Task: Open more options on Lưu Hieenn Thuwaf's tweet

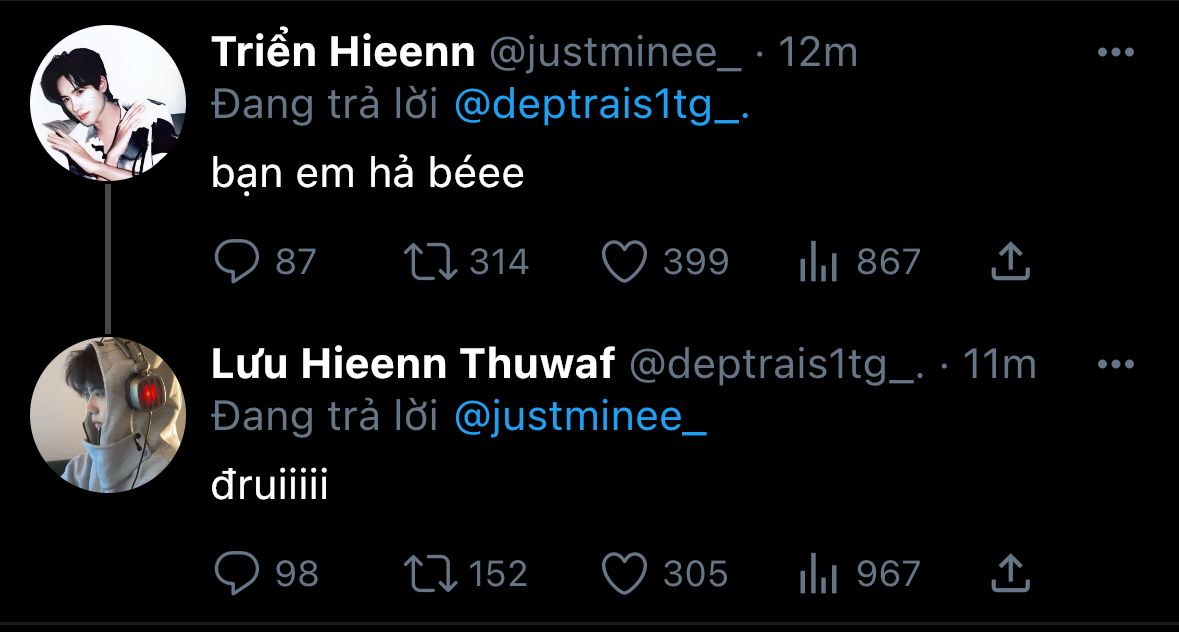Action: [x=1115, y=365]
